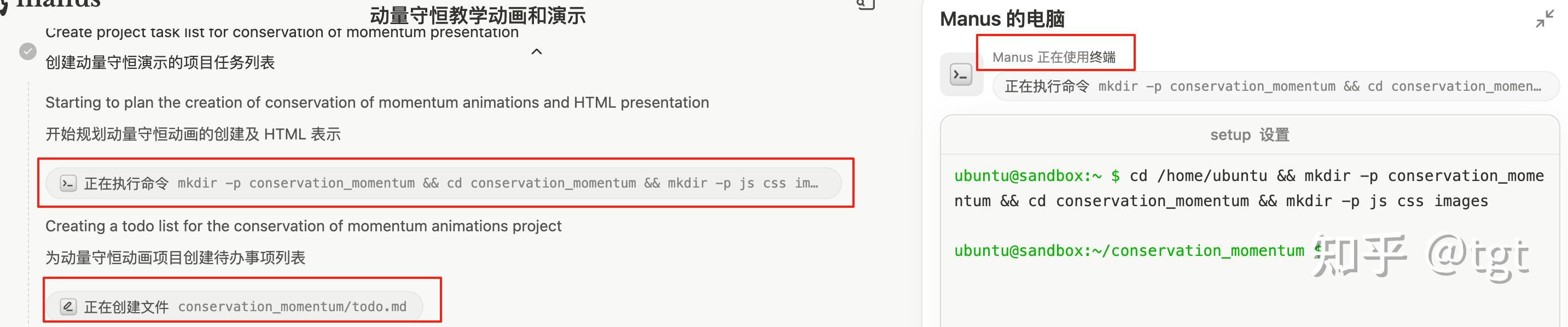Click the completed step checkmark circle
The image size is (1568, 327).
coord(28,52)
